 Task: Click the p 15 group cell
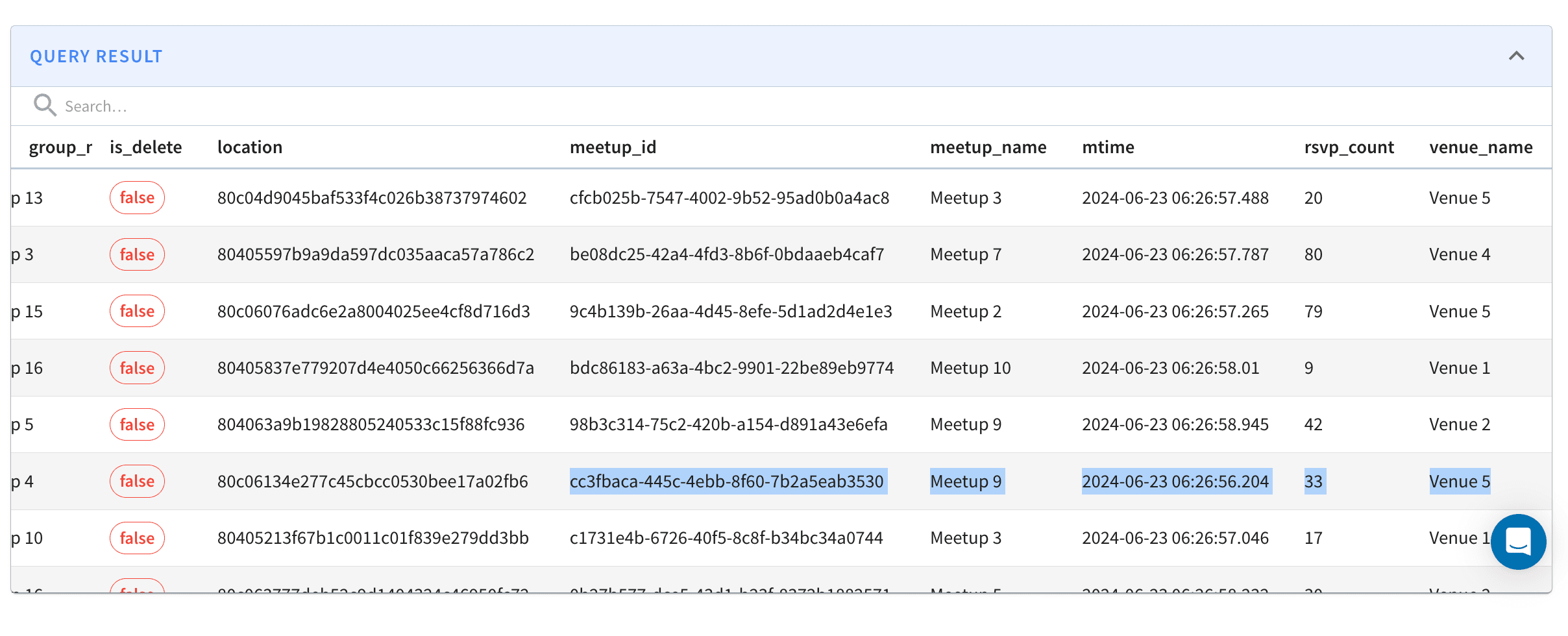[x=27, y=312]
